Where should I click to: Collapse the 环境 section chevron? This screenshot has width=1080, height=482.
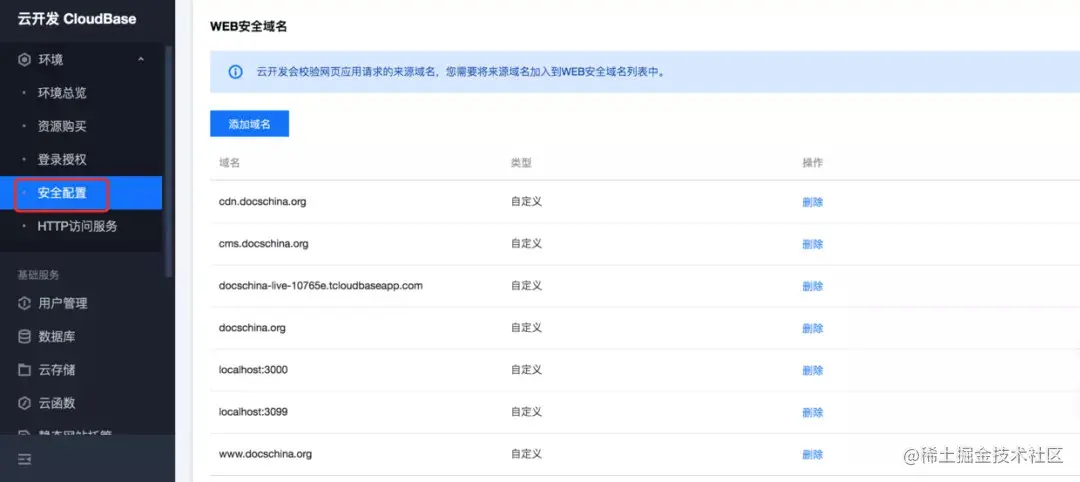click(141, 60)
